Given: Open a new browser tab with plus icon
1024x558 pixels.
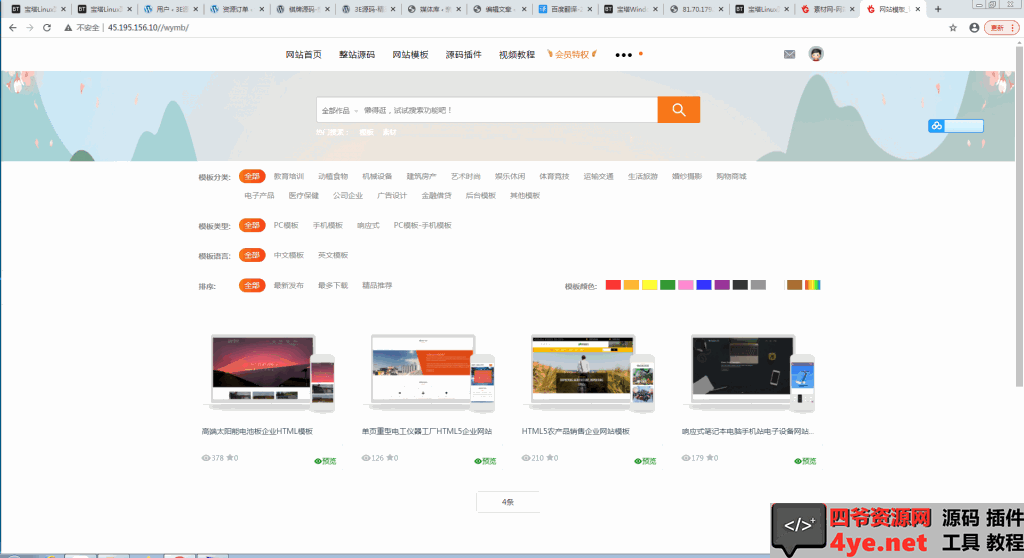Looking at the screenshot, I should click(937, 9).
